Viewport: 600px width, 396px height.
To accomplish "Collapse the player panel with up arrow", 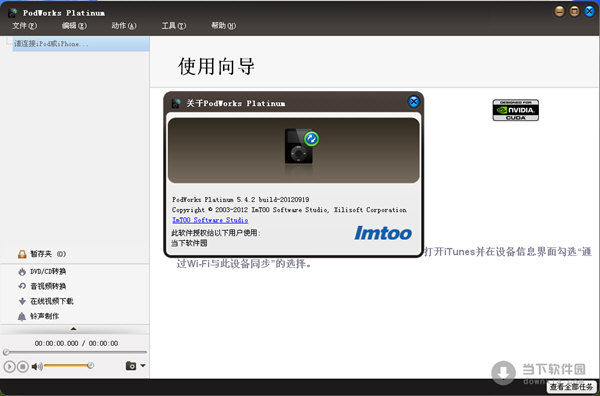I will pyautogui.click(x=73, y=329).
